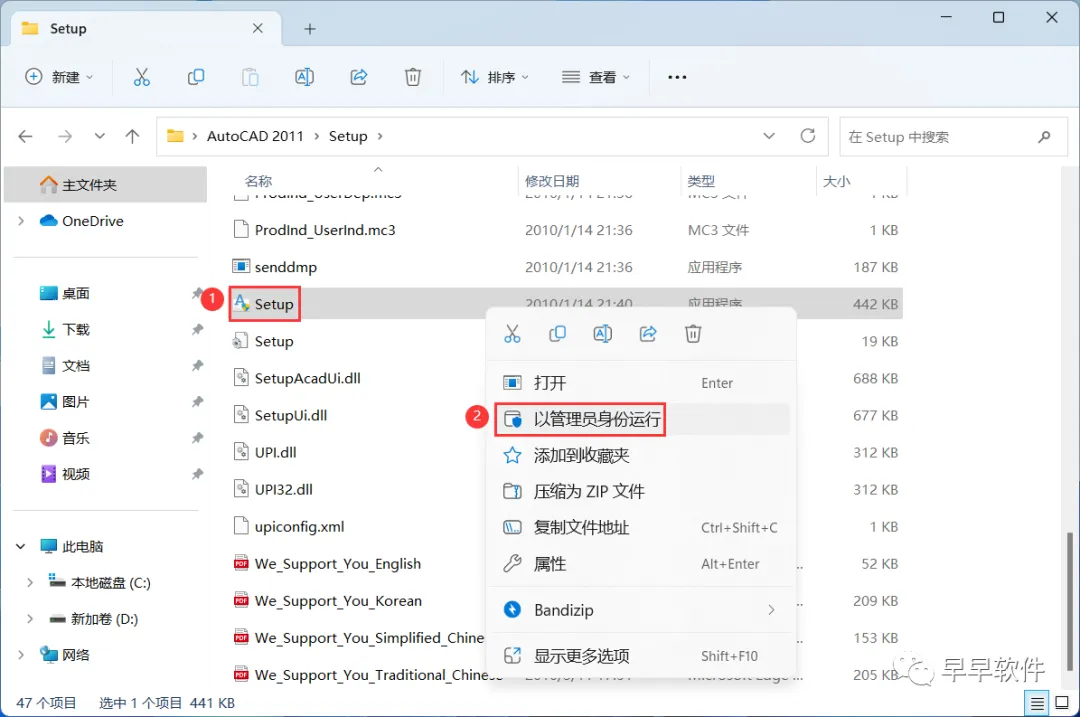The width and height of the screenshot is (1080, 717).
Task: Open the 排序 sort dropdown
Action: (x=495, y=77)
